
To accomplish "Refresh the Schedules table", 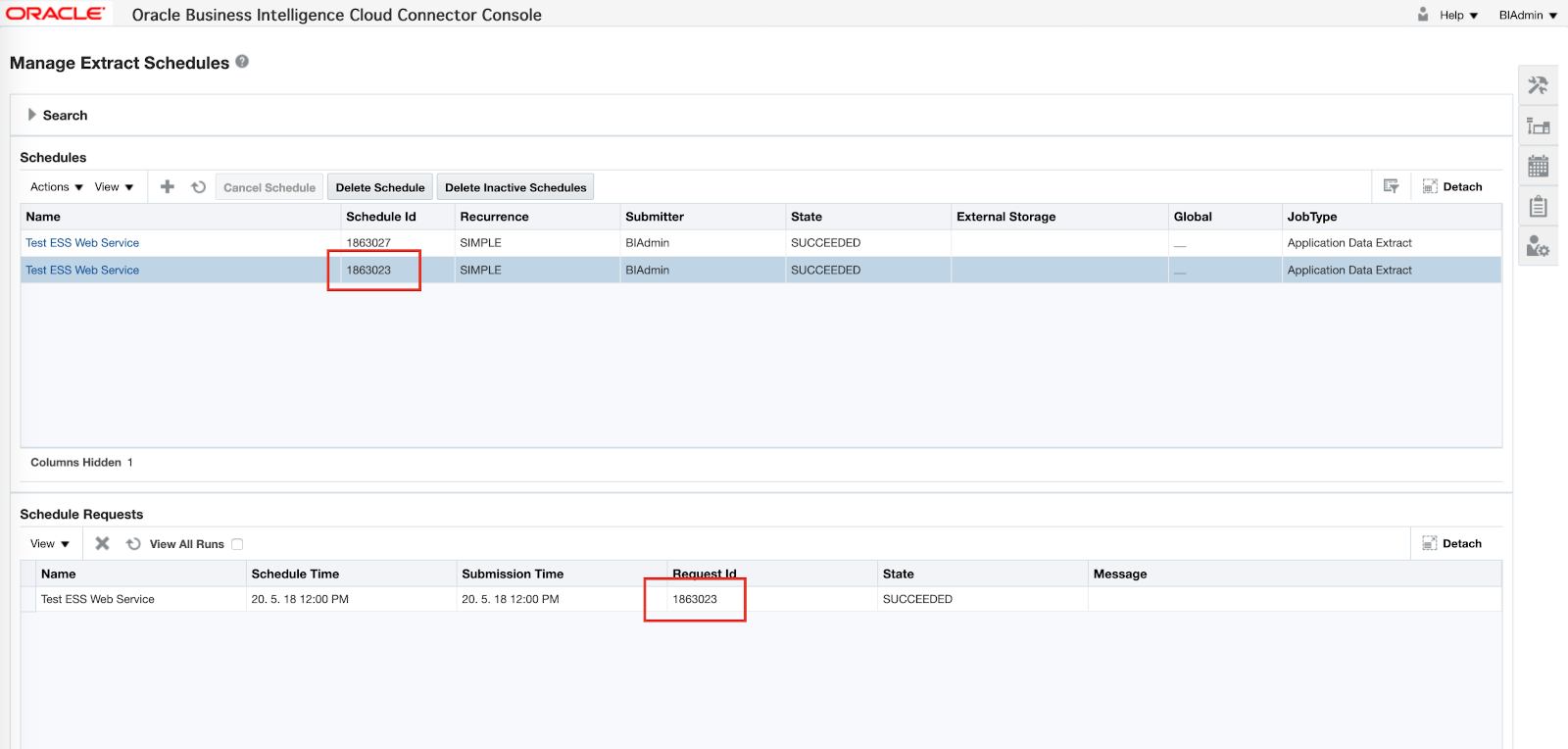I will click(199, 187).
